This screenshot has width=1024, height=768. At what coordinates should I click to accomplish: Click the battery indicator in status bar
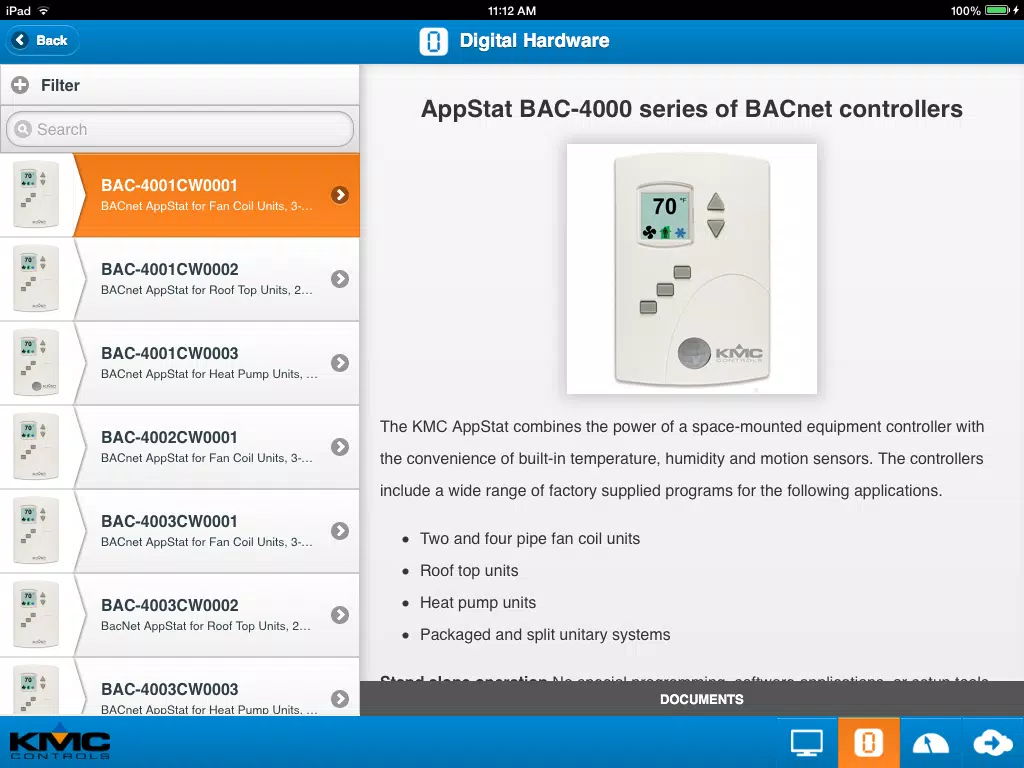coord(999,10)
